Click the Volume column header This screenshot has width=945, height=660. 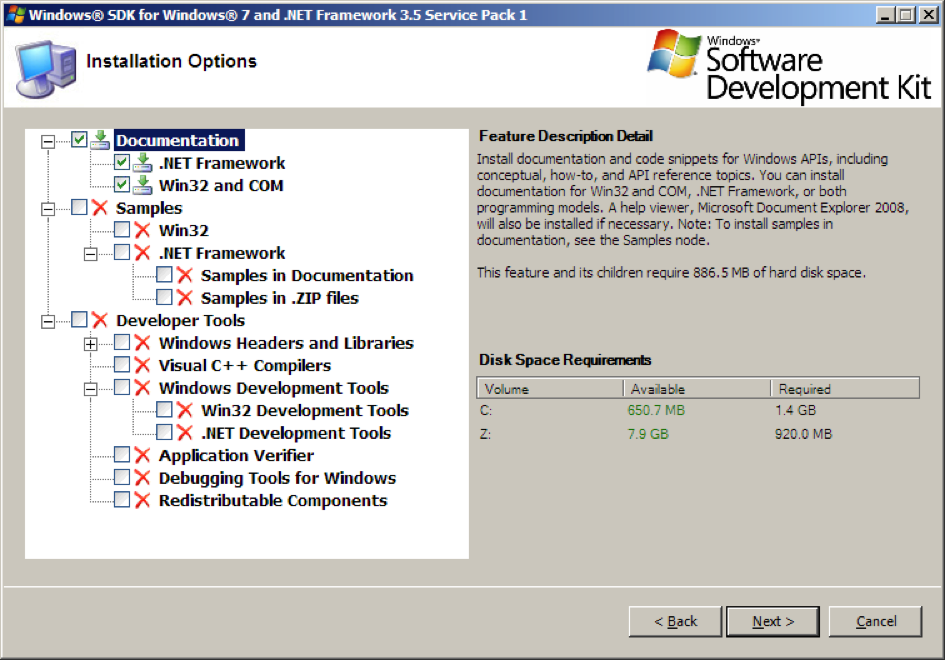(550, 389)
